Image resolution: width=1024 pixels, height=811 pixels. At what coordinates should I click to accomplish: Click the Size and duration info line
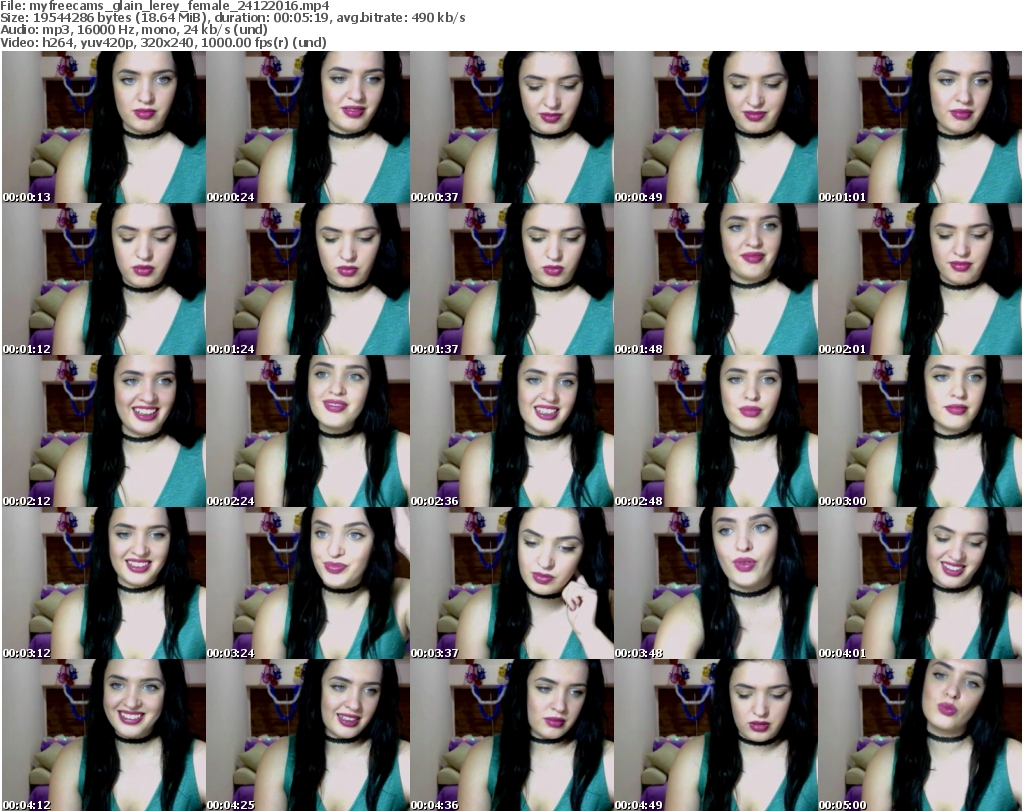232,18
